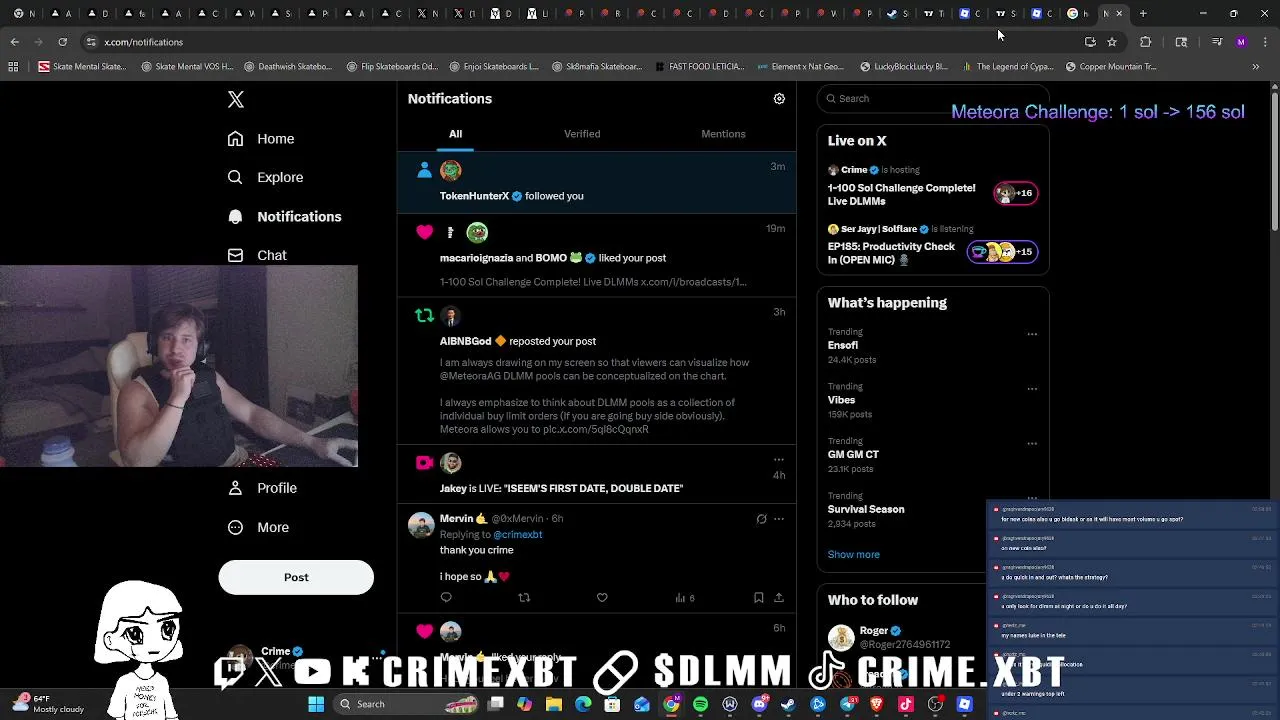Click the white Post button
This screenshot has height=720, width=1280.
296,577
